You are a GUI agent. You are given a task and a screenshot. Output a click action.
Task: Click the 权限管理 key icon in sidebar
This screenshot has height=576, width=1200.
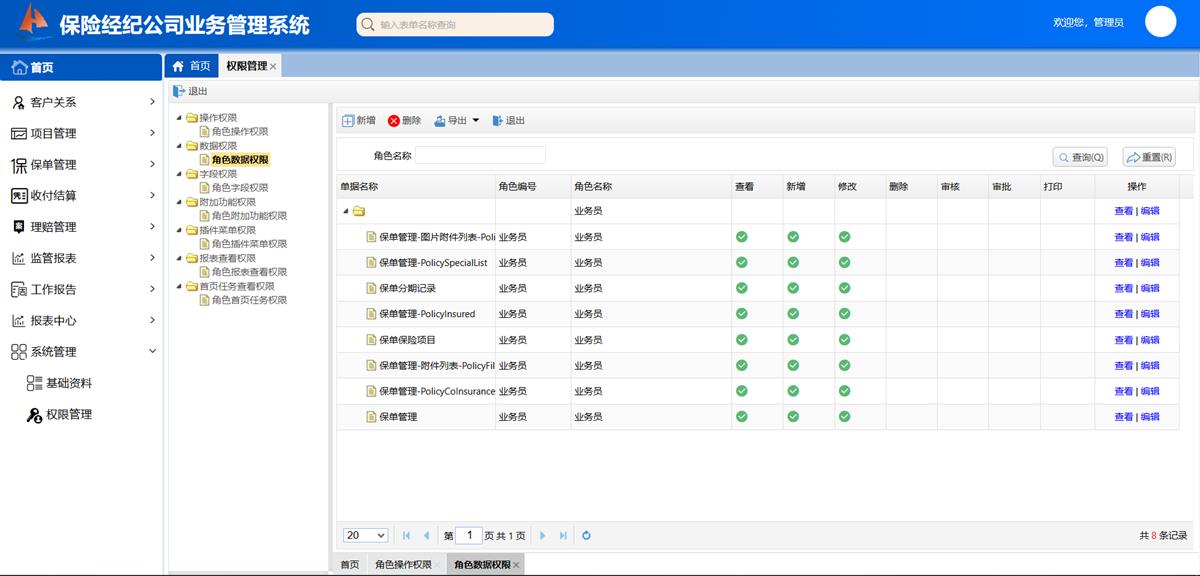tap(34, 415)
